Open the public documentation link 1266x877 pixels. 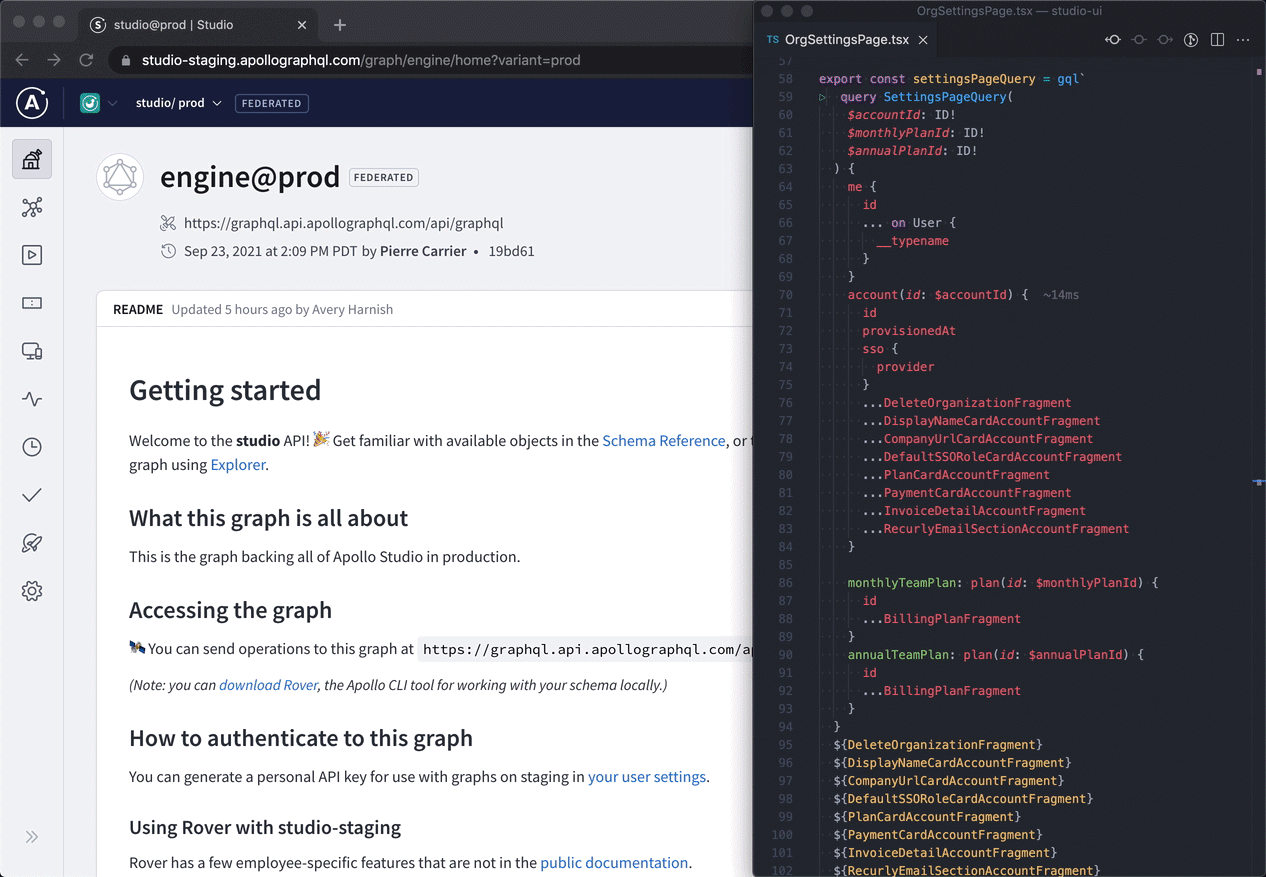pos(614,862)
